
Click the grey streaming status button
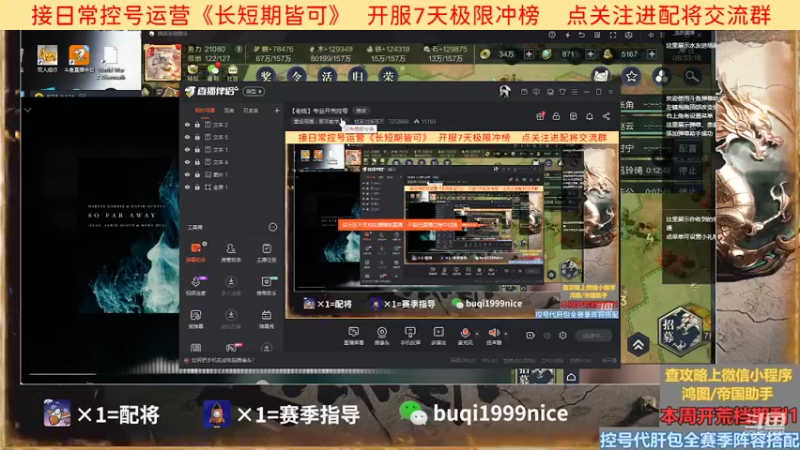tap(593, 335)
